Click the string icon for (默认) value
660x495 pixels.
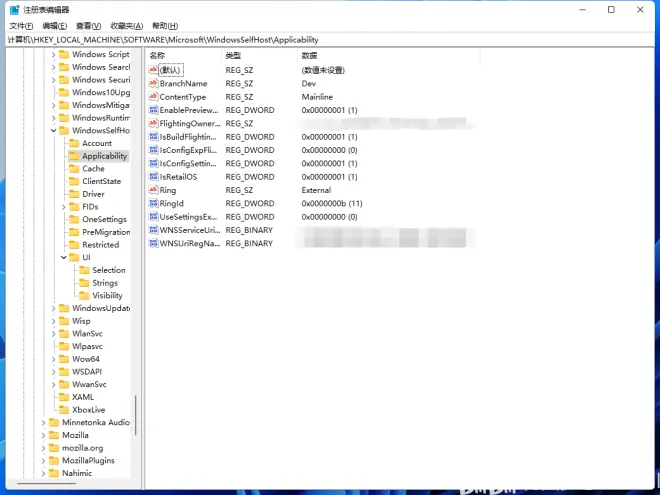coord(153,70)
